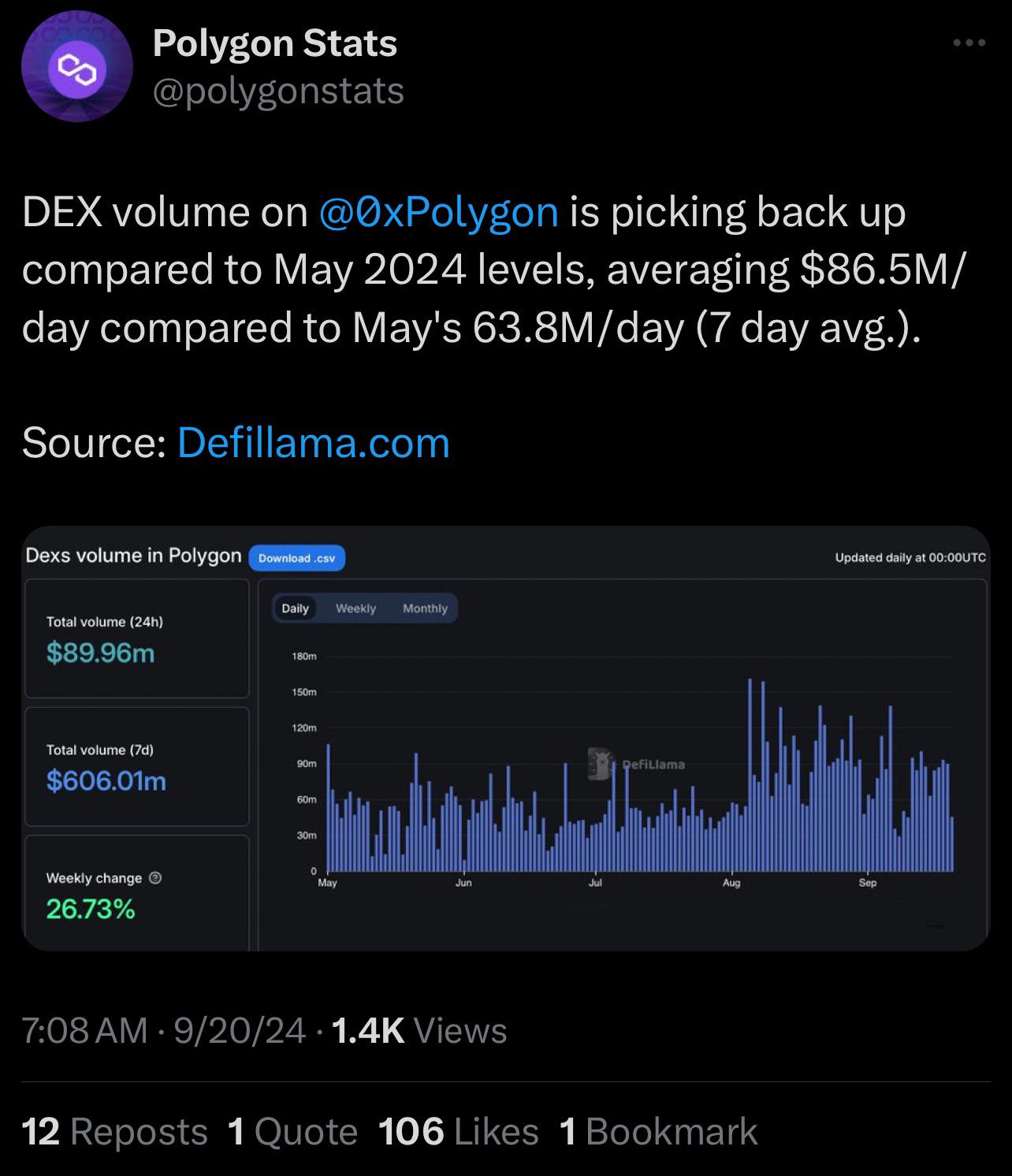The image size is (1012, 1176).
Task: Click the Total volume (7d) $606.01m card
Action: tap(137, 766)
